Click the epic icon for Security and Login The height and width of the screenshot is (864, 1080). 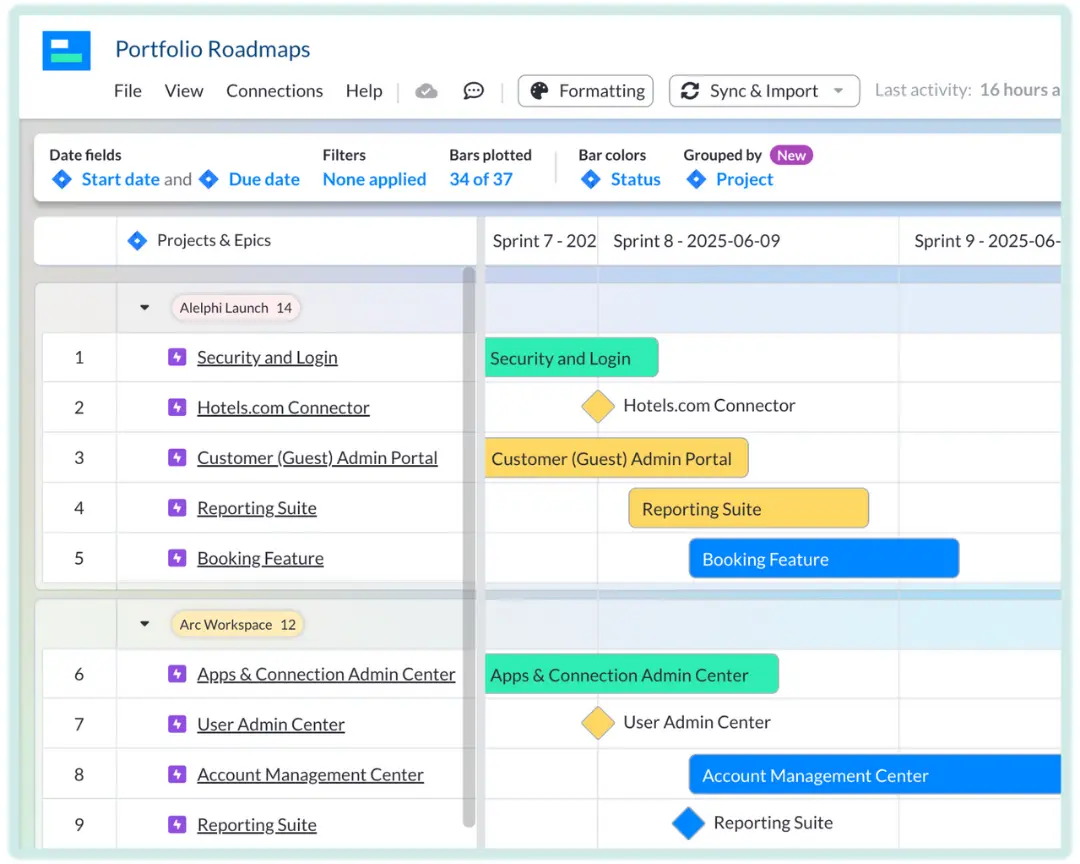177,357
